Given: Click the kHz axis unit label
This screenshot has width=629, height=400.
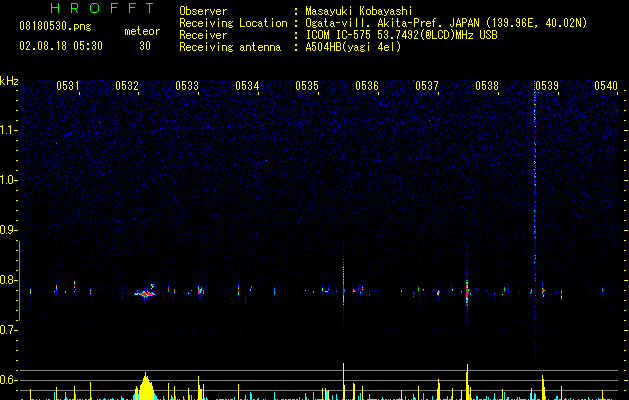Looking at the screenshot, I should click(9, 81).
